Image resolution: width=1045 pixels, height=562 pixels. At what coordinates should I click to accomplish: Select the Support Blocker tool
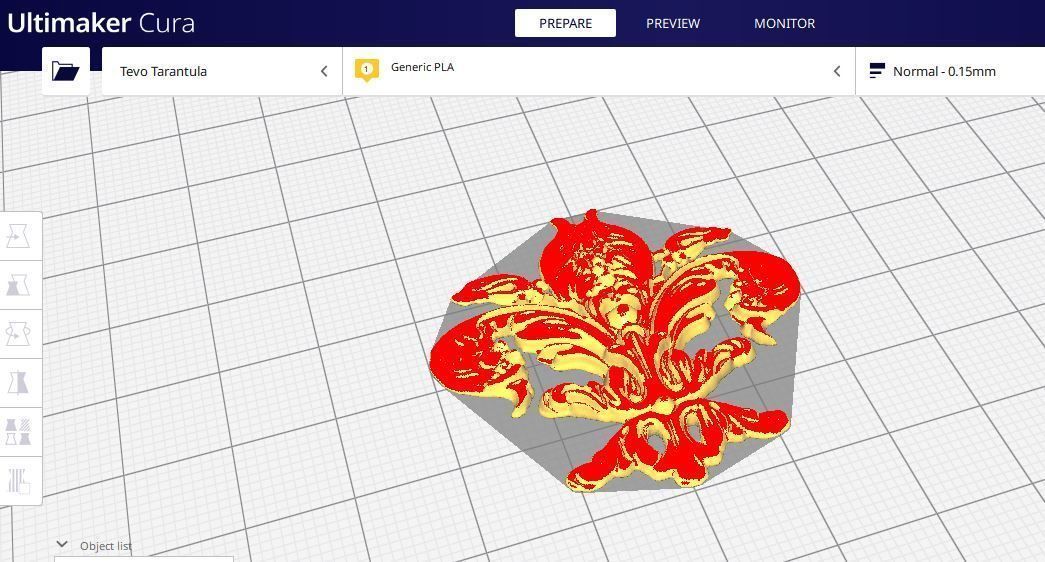[x=18, y=481]
